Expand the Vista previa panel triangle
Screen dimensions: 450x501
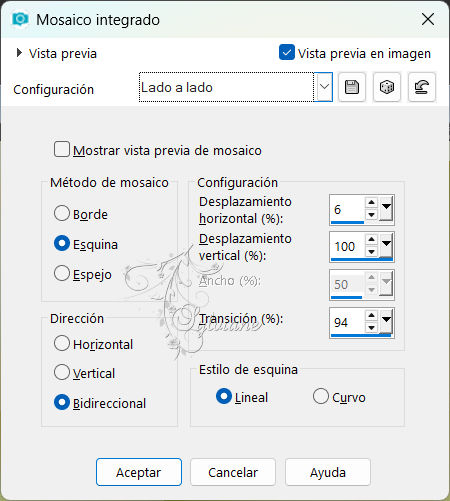coord(19,53)
